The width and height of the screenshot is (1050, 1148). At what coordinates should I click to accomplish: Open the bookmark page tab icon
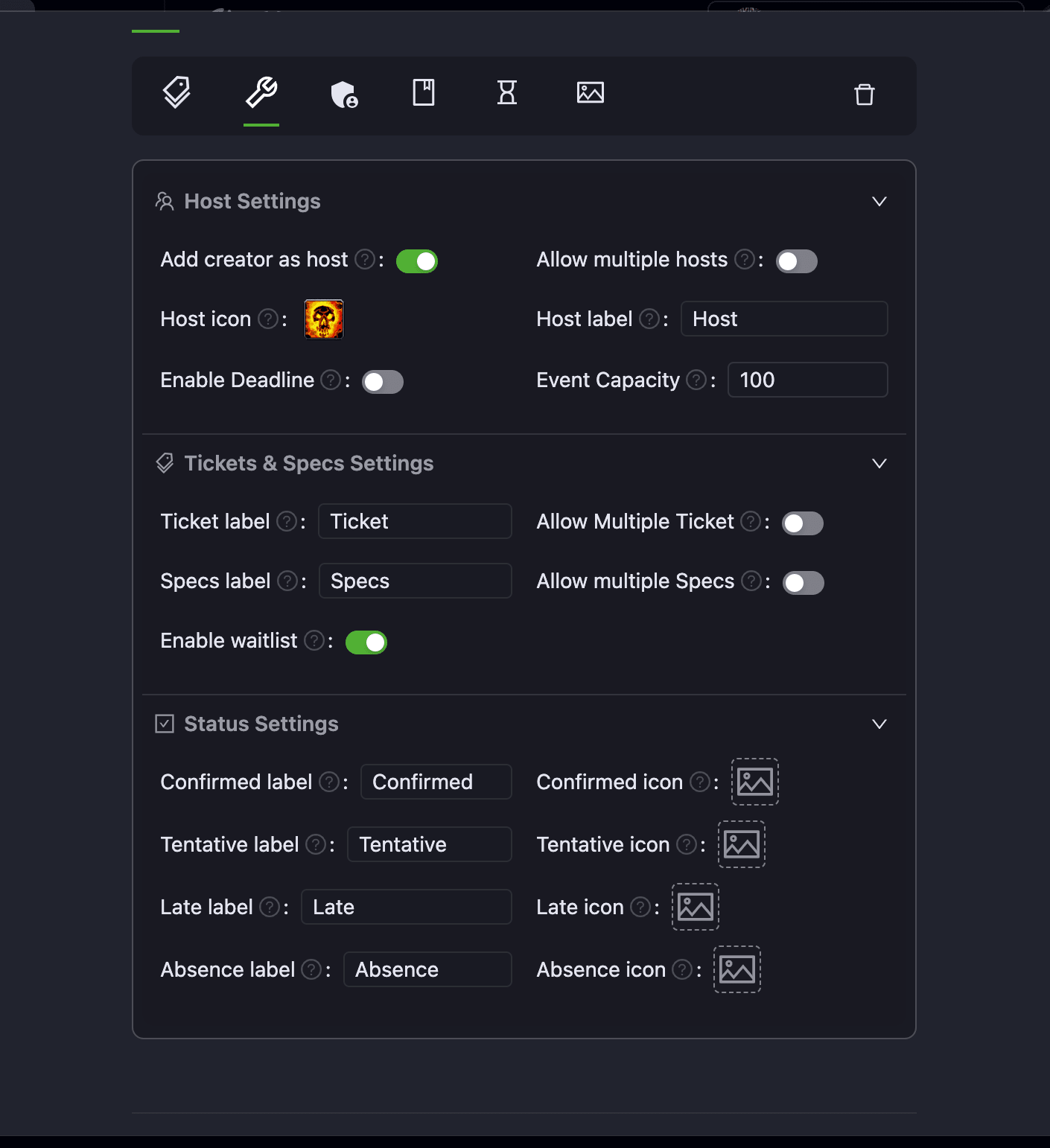(424, 93)
